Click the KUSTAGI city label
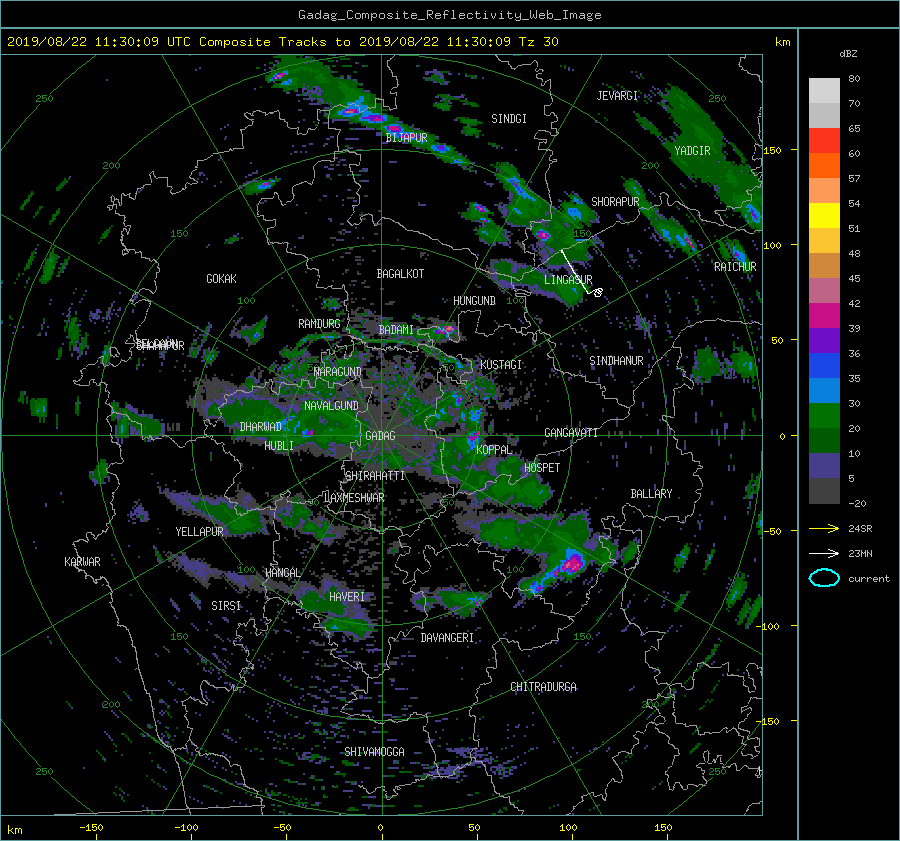This screenshot has width=900, height=841. (x=501, y=365)
